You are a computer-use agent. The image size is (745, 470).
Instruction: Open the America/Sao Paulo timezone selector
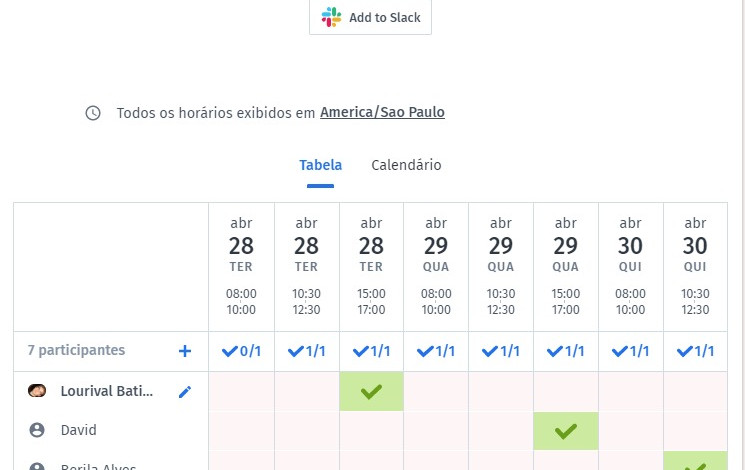tap(382, 113)
